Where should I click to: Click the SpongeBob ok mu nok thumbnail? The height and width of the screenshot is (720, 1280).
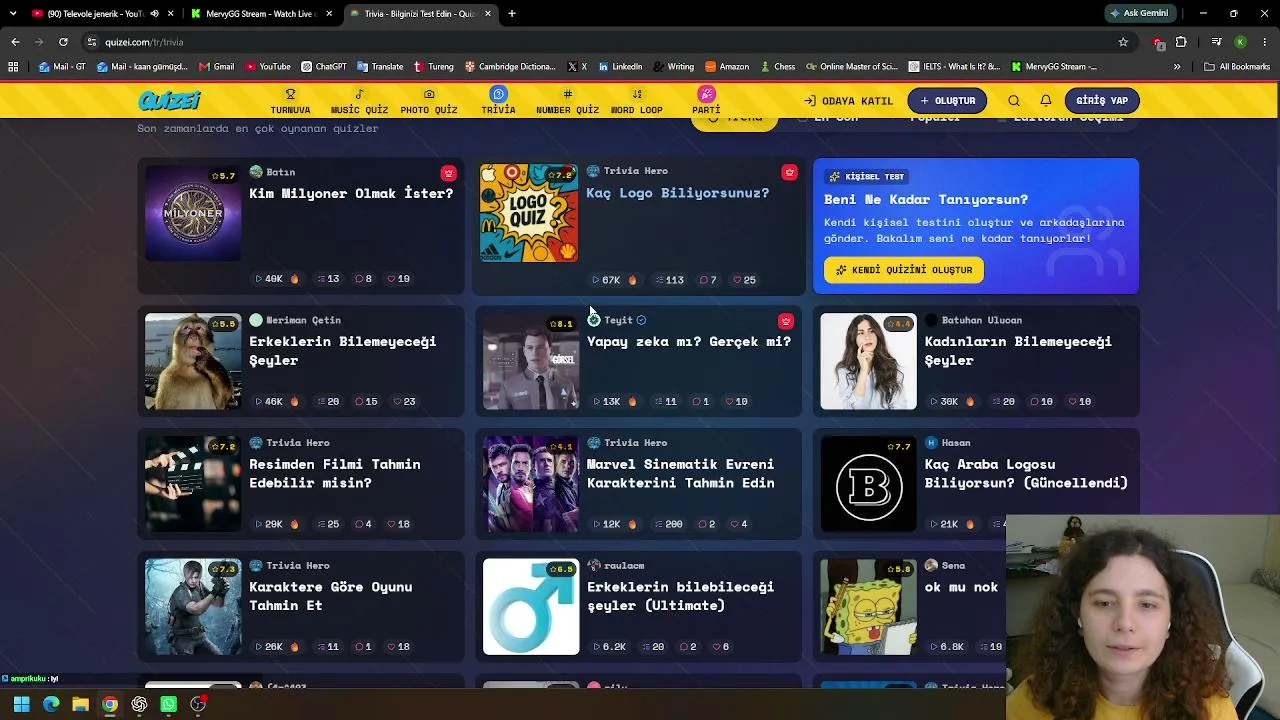[x=868, y=607]
